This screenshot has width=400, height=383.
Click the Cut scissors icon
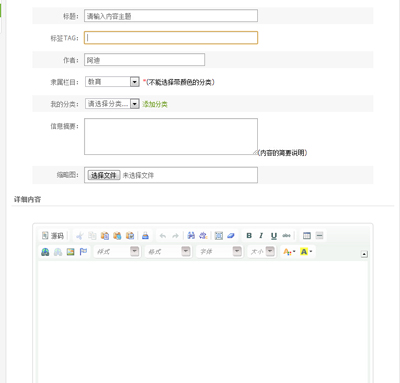80,236
